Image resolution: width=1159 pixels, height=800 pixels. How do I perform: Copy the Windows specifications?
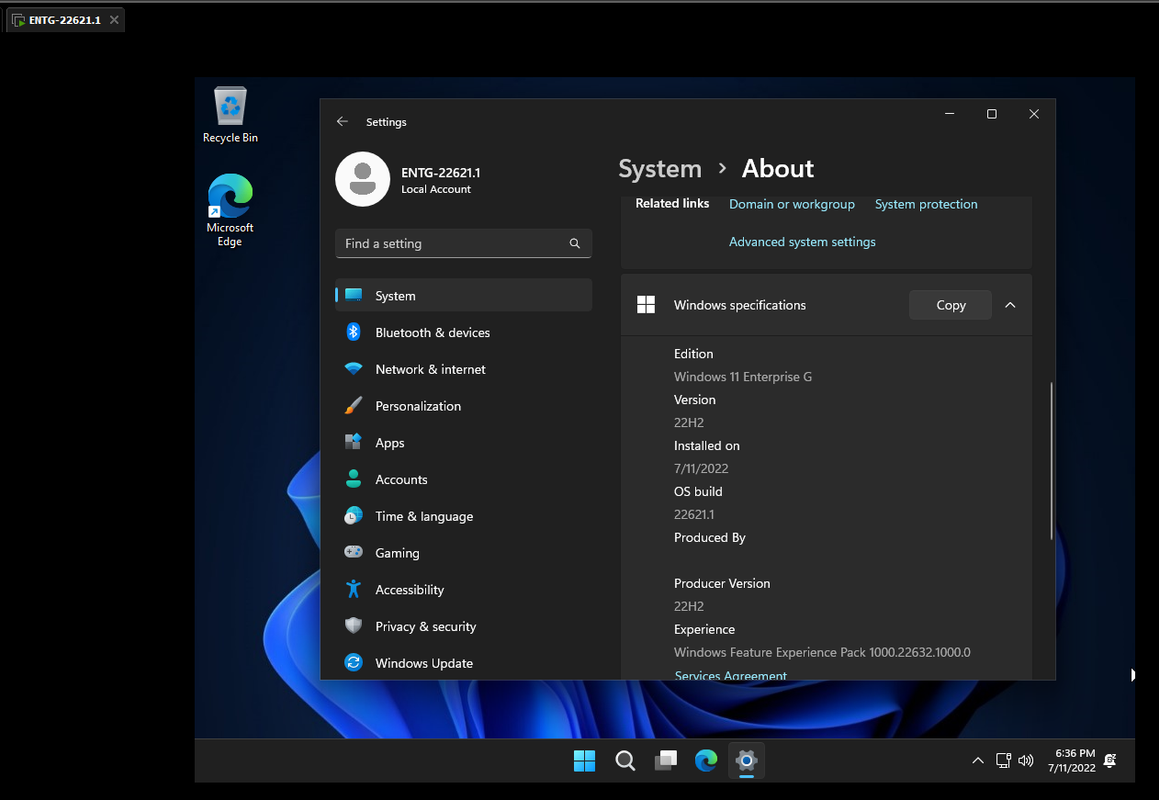(950, 305)
